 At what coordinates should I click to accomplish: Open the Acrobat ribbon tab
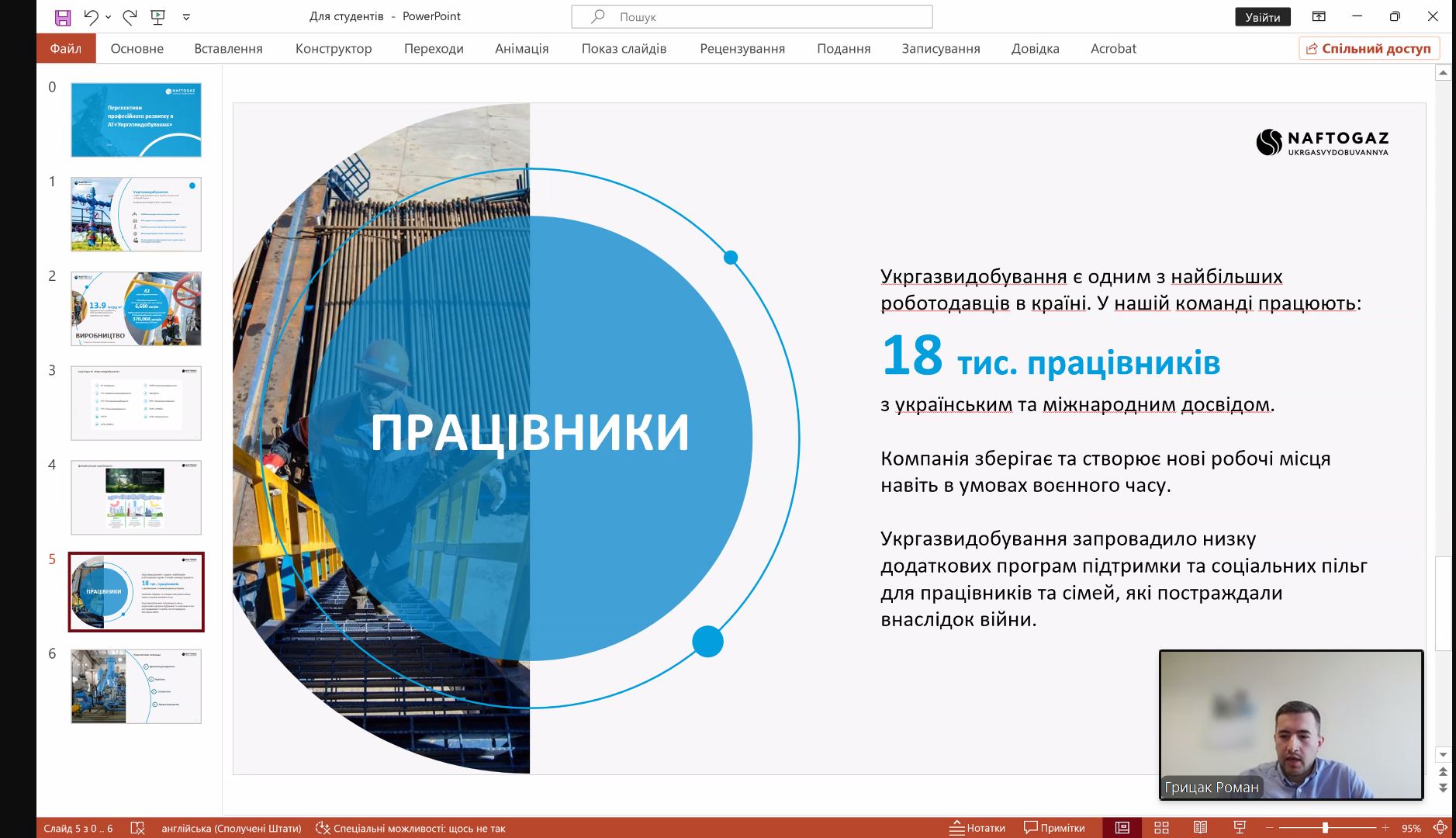click(x=1113, y=48)
